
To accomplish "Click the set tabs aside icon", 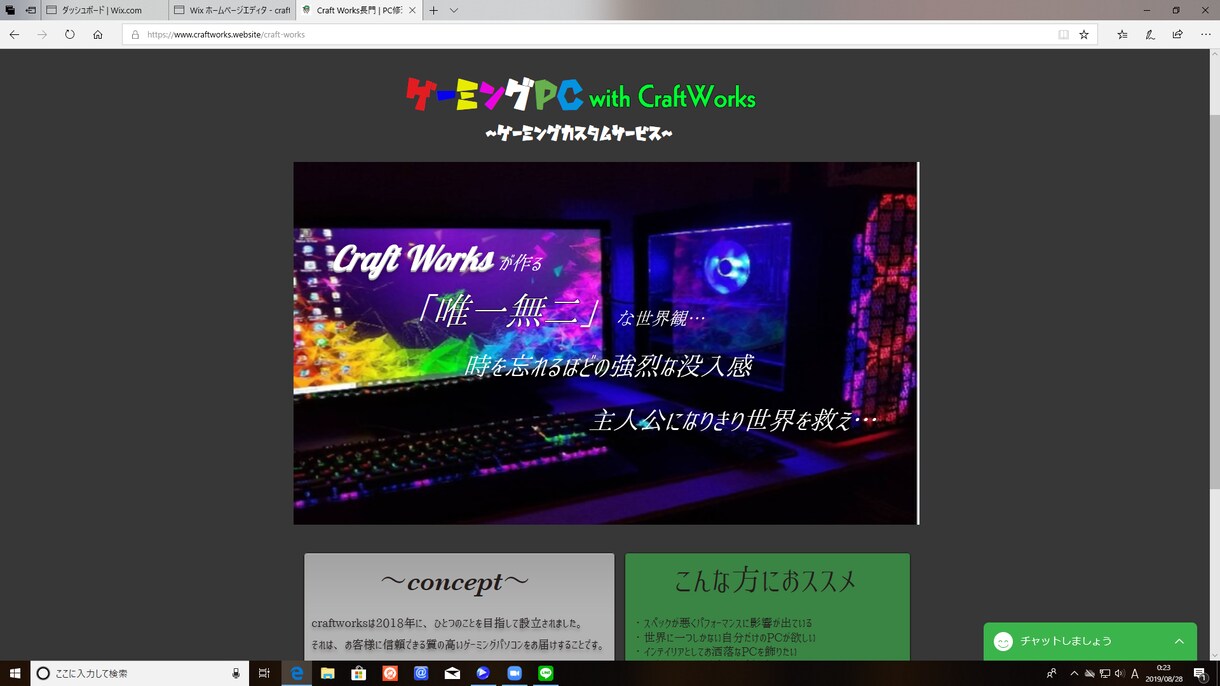I will point(31,10).
